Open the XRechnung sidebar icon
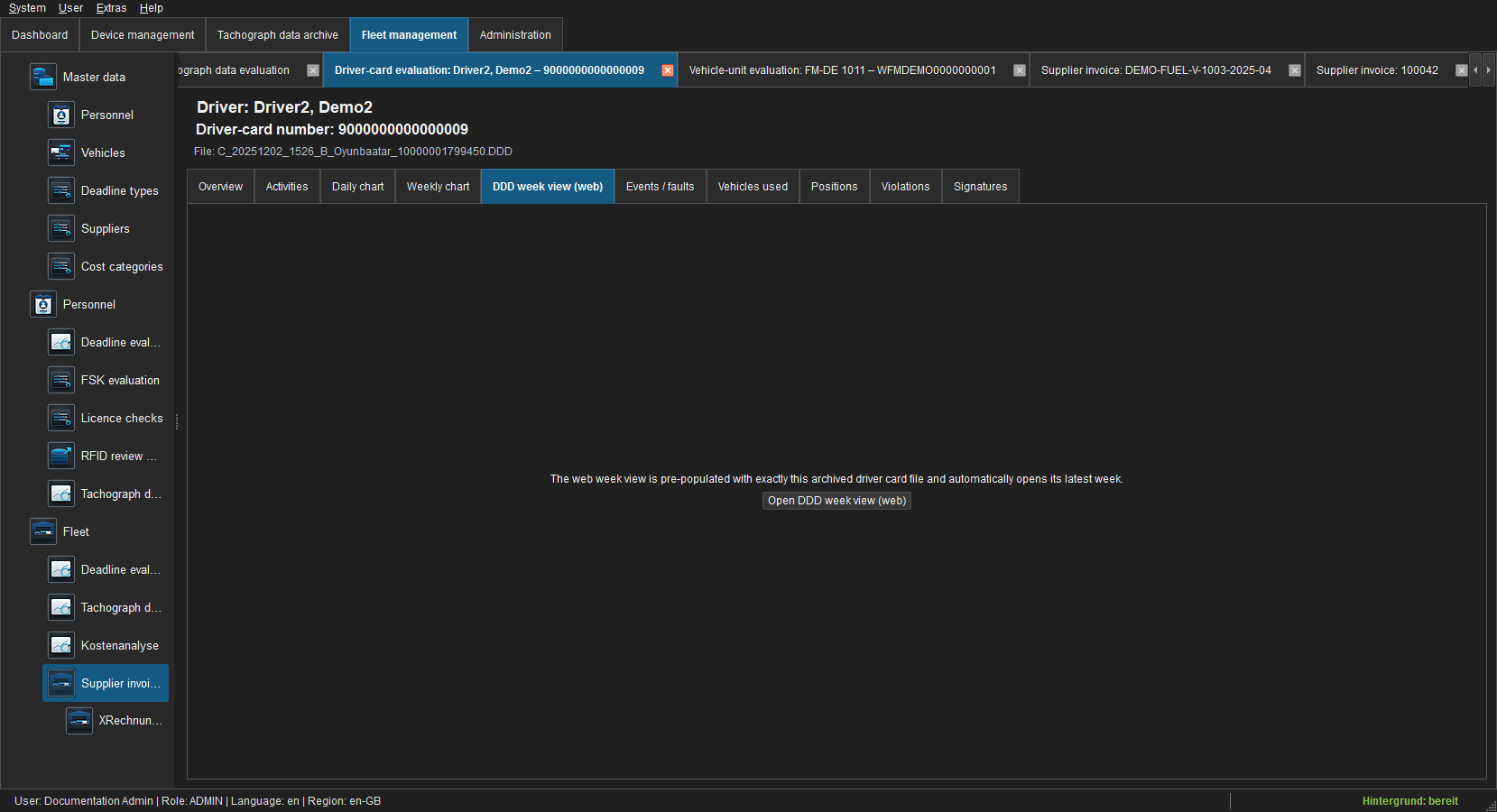Viewport: 1497px width, 812px height. click(79, 720)
